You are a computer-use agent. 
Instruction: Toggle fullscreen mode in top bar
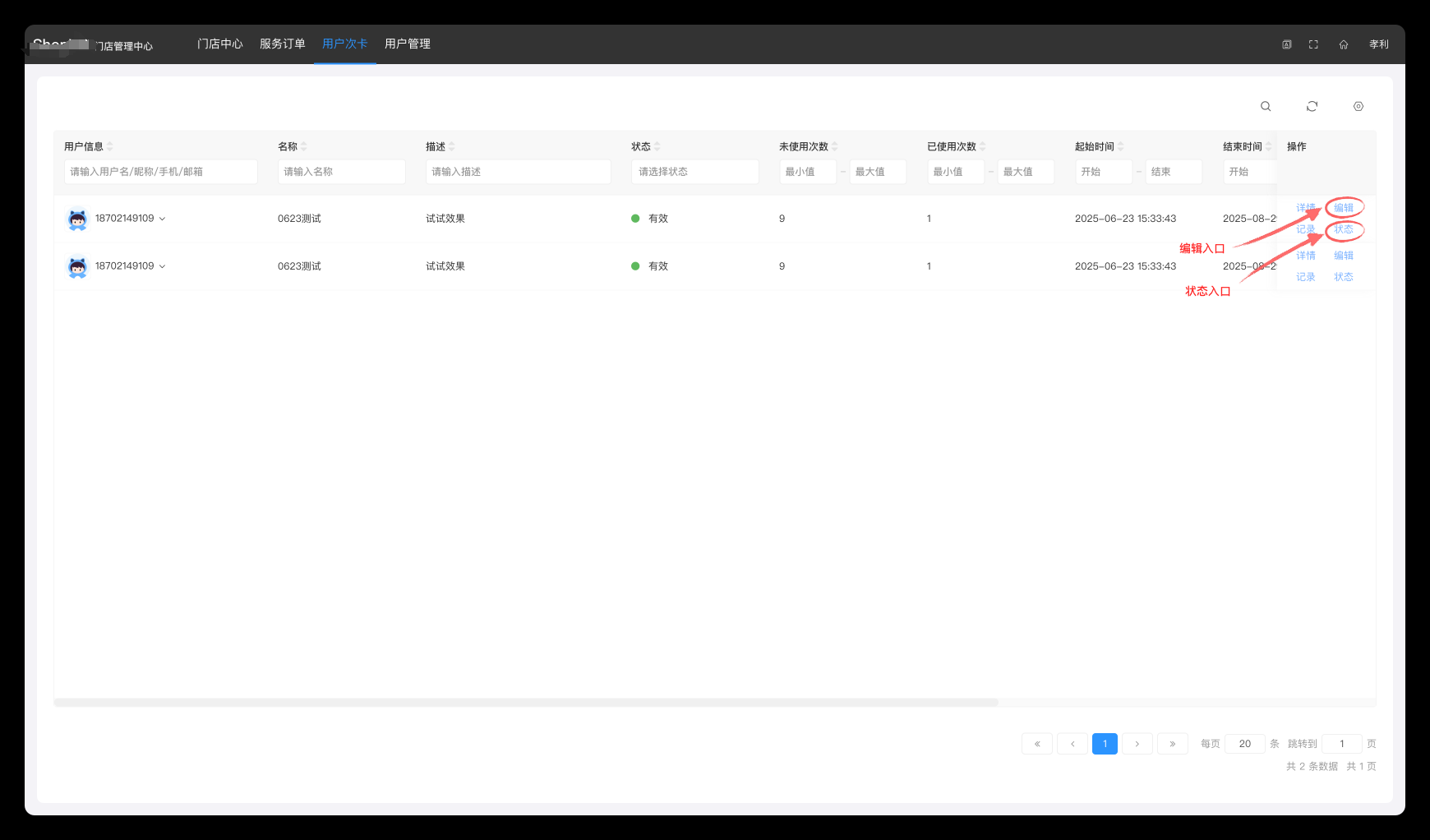coord(1313,44)
